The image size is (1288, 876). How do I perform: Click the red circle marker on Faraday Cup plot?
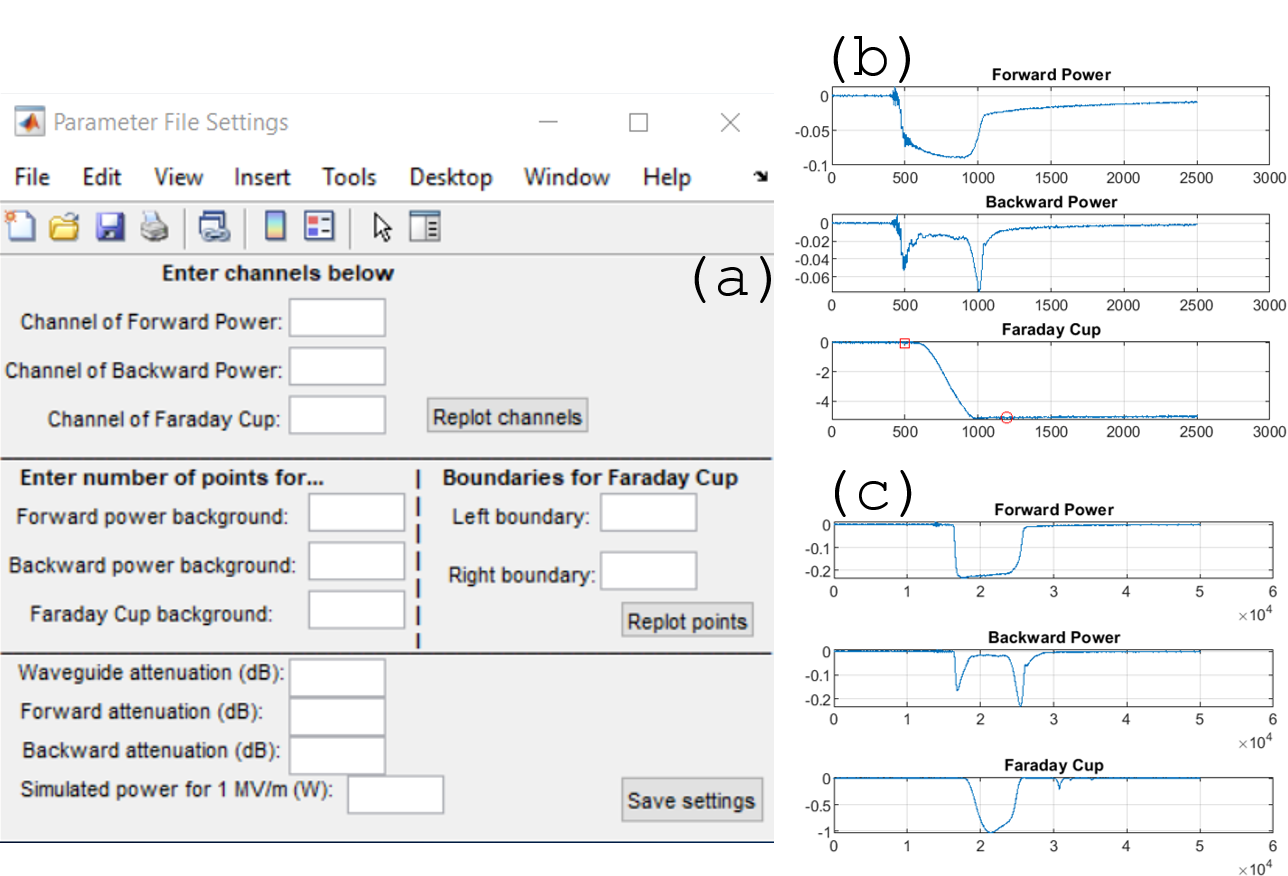tap(1007, 417)
